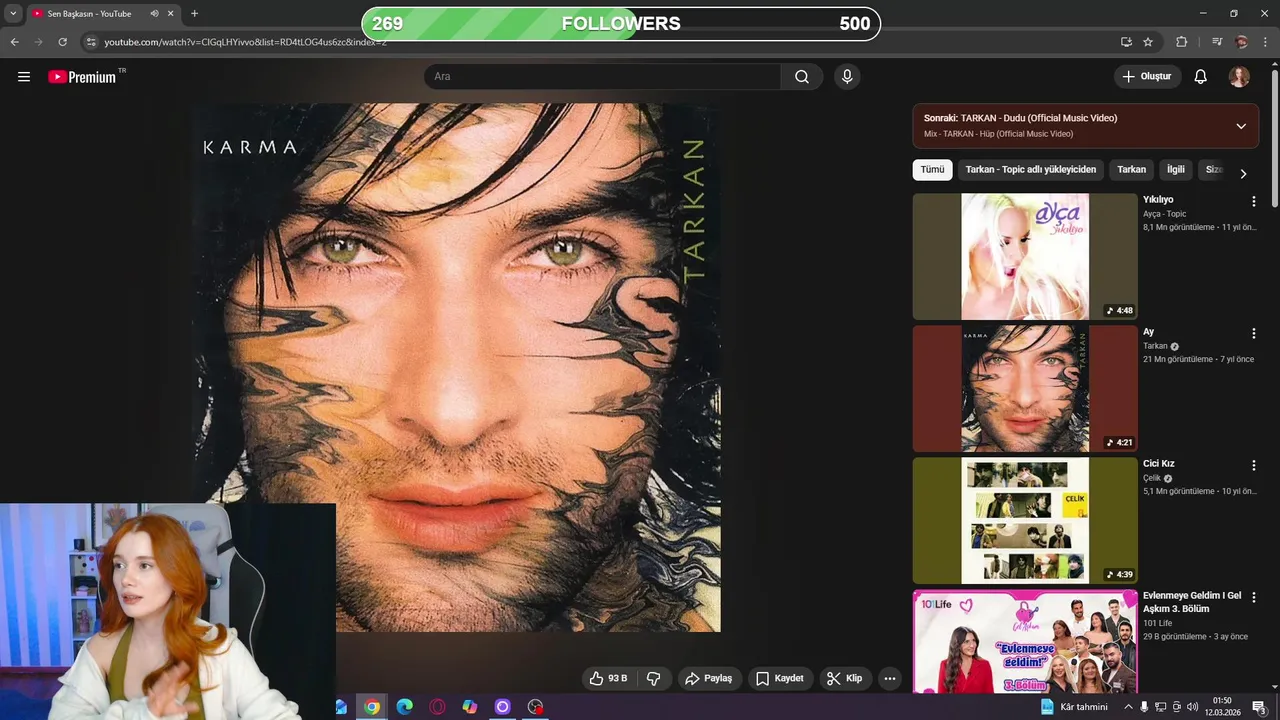The image size is (1280, 720).
Task: Reload the current page
Action: [x=62, y=42]
